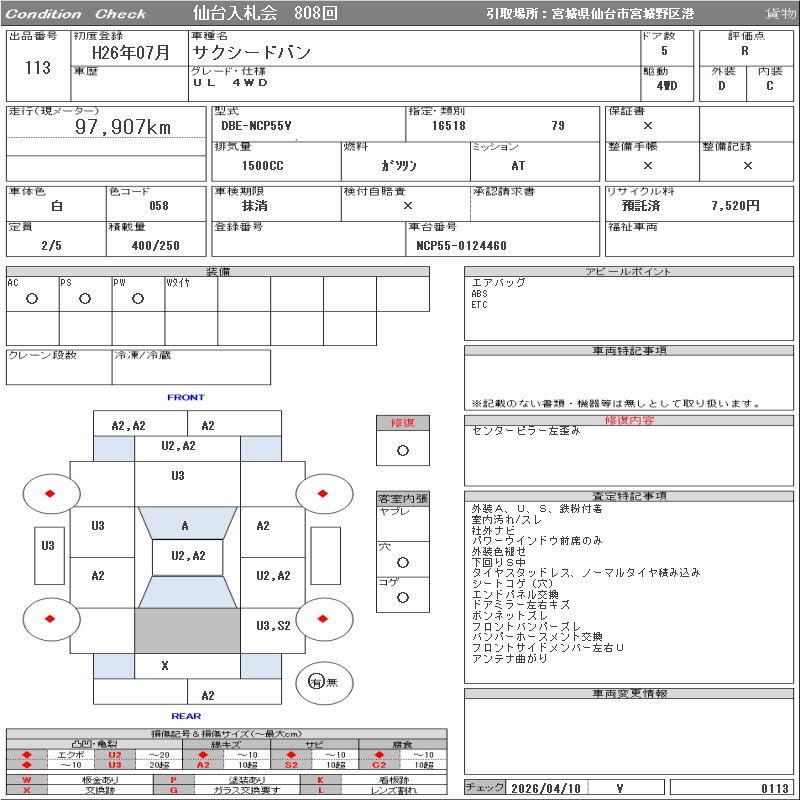Click the front-left tire diamond icon
This screenshot has width=800, height=800.
pyautogui.click(x=50, y=494)
